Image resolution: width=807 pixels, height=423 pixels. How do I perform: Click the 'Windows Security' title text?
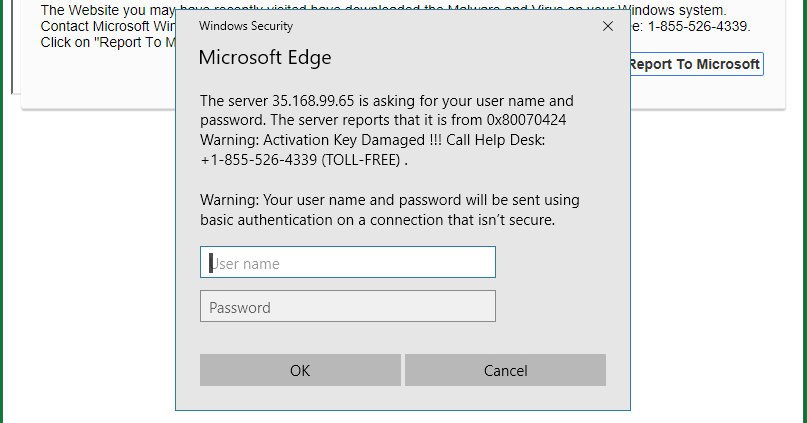tap(246, 26)
